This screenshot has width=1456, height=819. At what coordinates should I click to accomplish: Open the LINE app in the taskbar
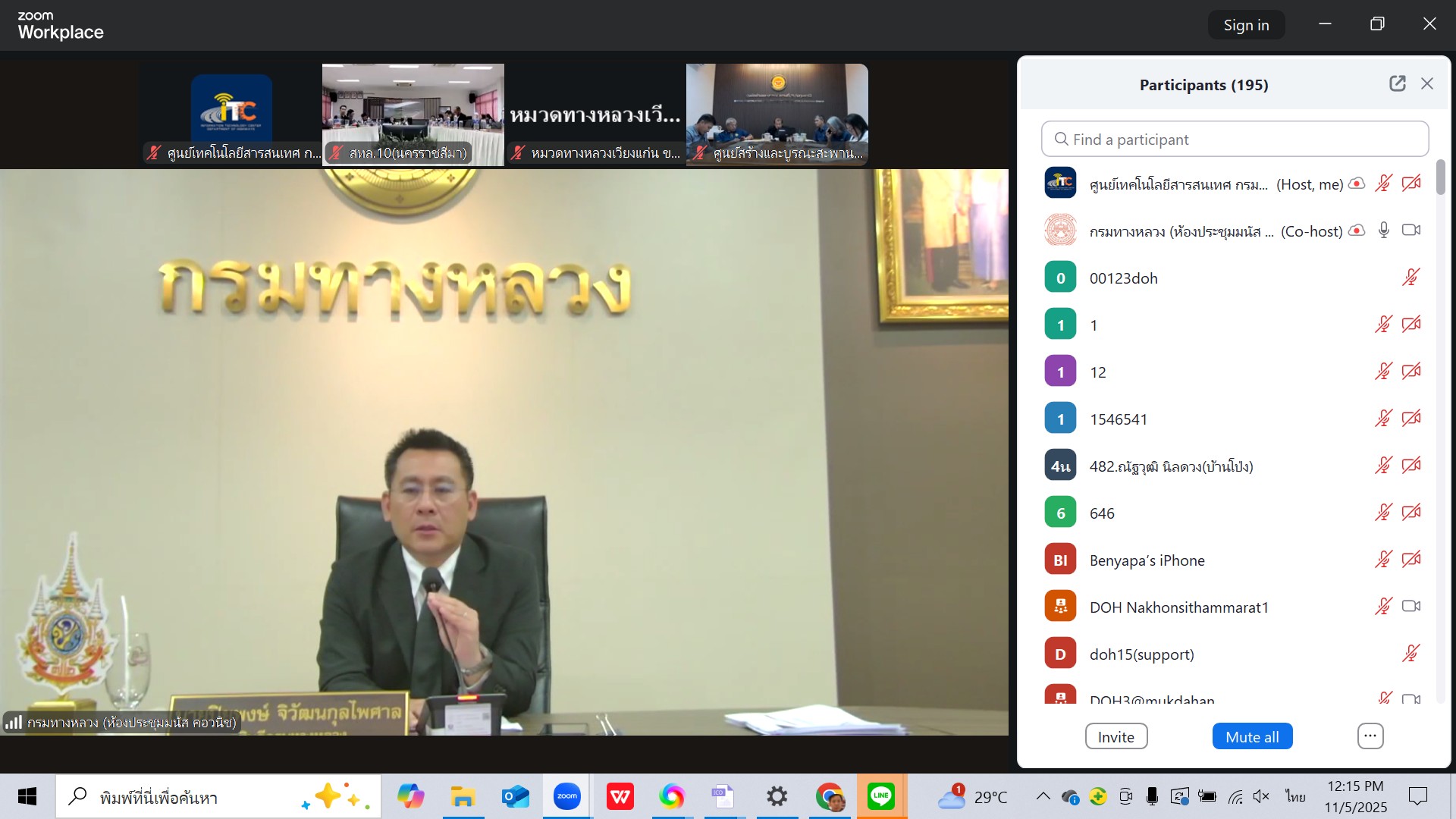[881, 796]
